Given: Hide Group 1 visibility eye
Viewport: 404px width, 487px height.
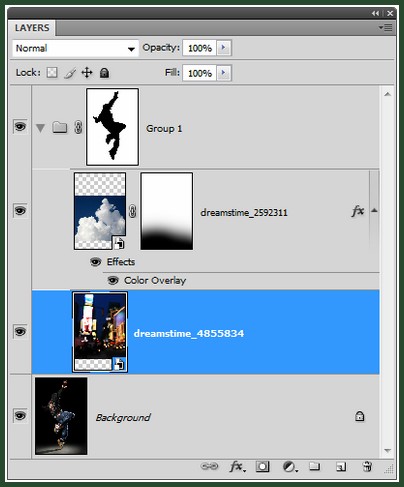Looking at the screenshot, I should (20, 127).
